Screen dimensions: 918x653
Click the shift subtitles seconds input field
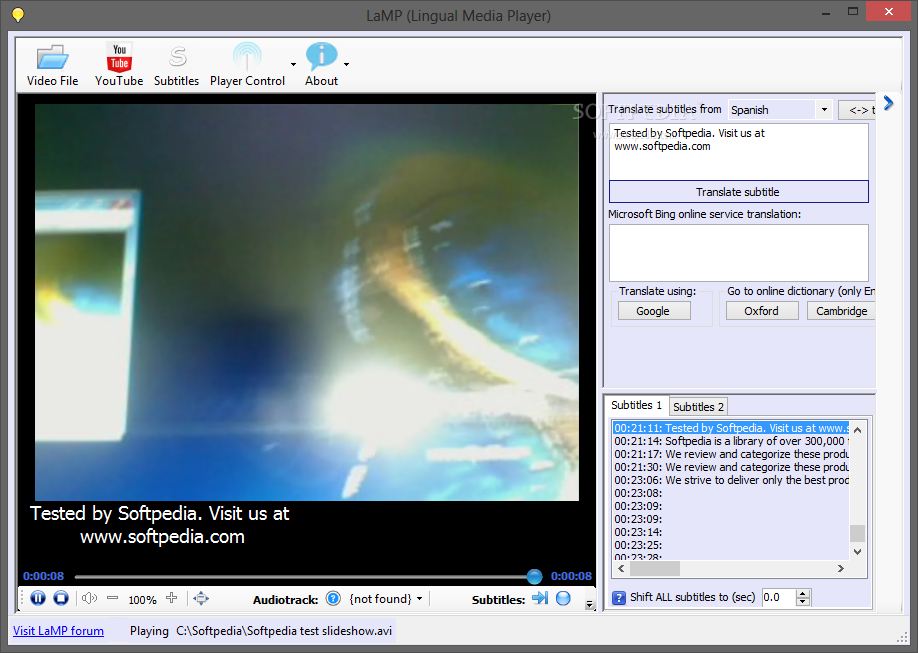[x=779, y=597]
